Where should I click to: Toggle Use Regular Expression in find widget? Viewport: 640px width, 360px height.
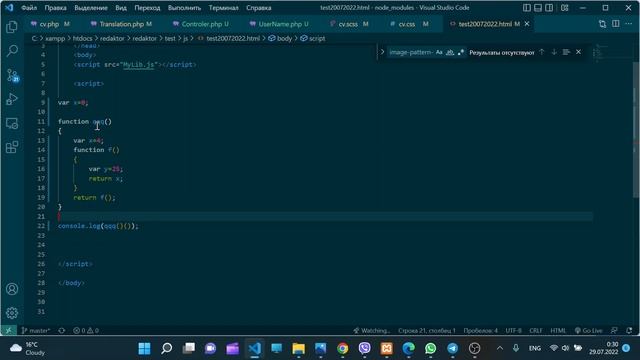point(461,52)
